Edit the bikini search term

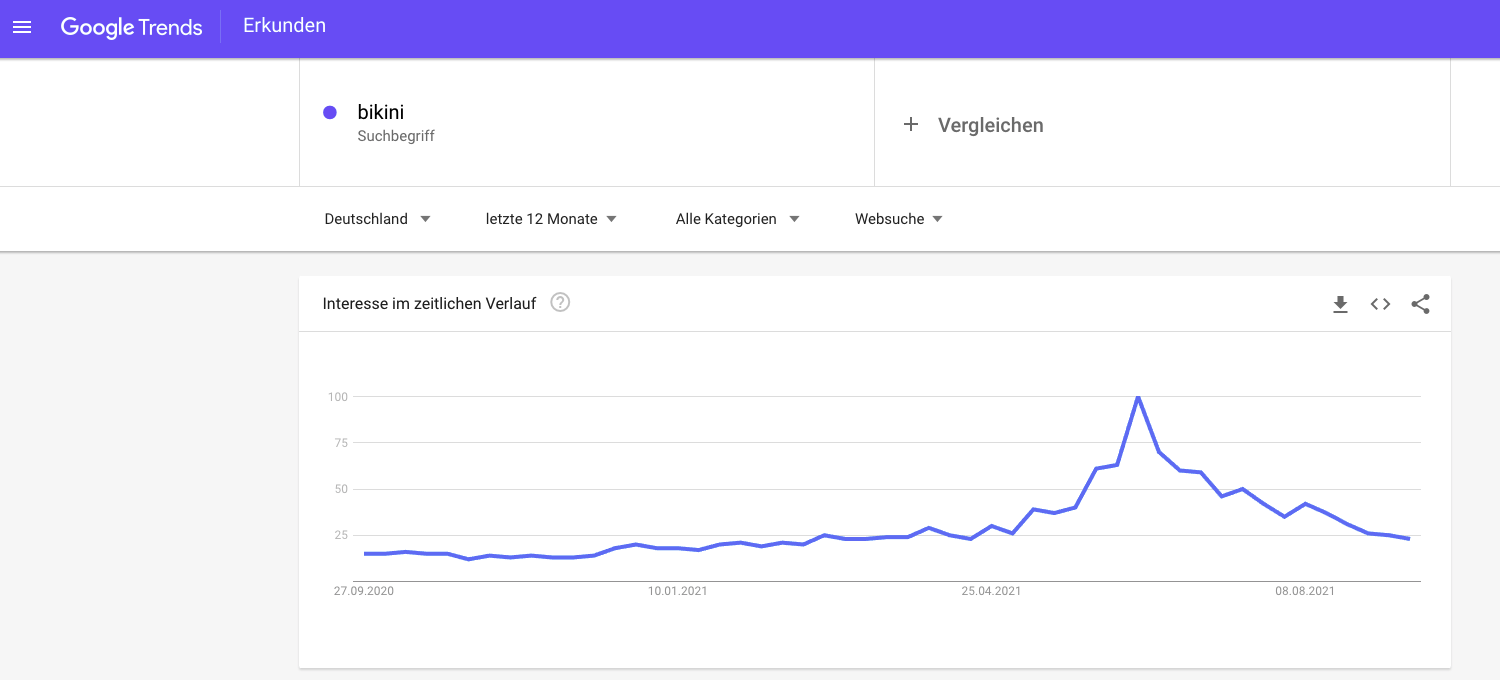tap(381, 112)
